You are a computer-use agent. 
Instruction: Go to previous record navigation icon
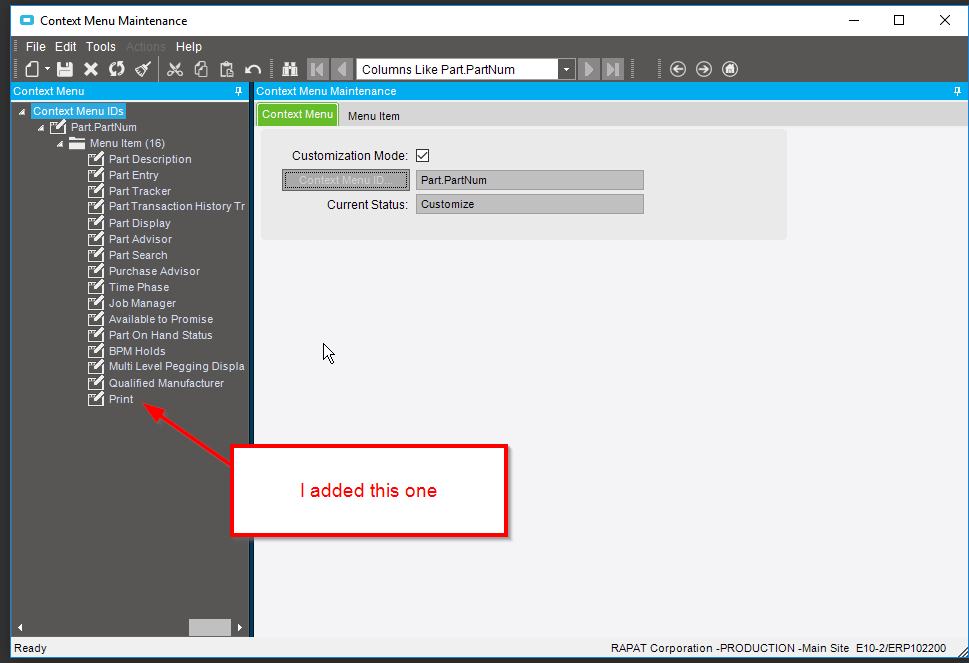[342, 69]
